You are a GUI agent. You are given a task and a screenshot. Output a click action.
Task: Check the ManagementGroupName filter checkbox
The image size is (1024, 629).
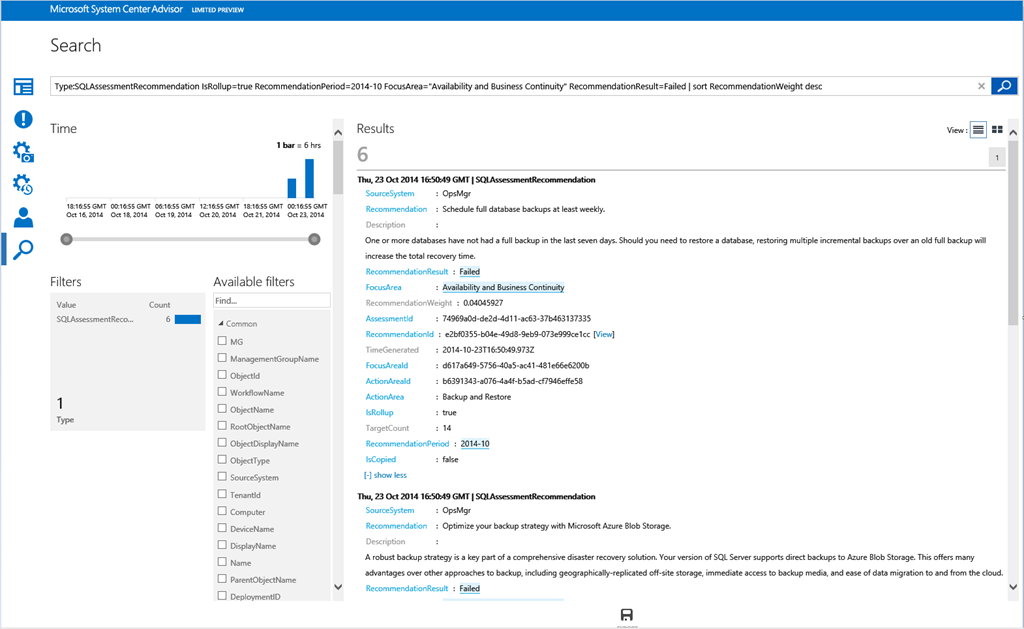[222, 358]
